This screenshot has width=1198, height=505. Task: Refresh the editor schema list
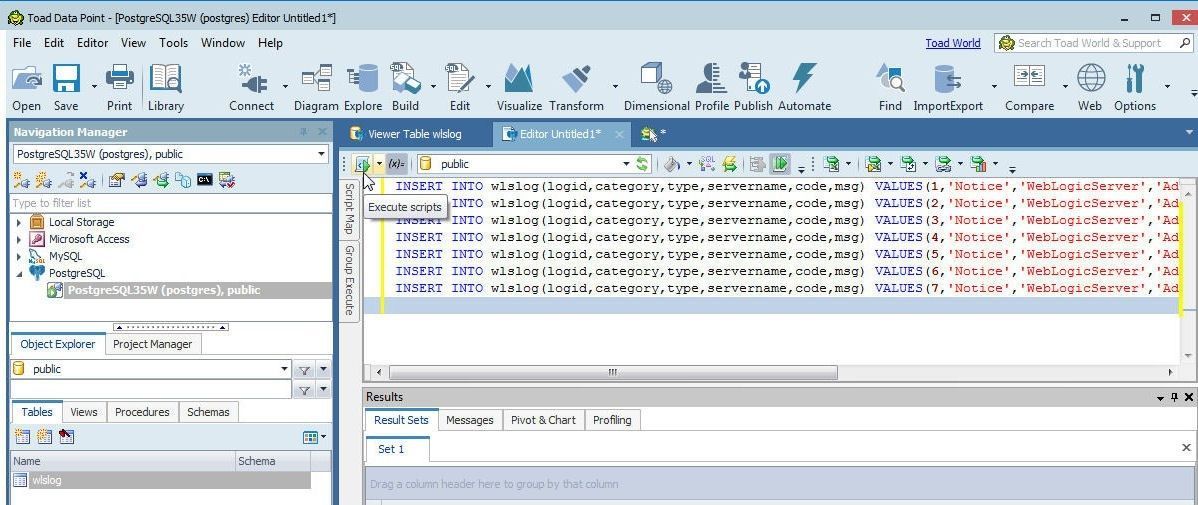pyautogui.click(x=642, y=163)
